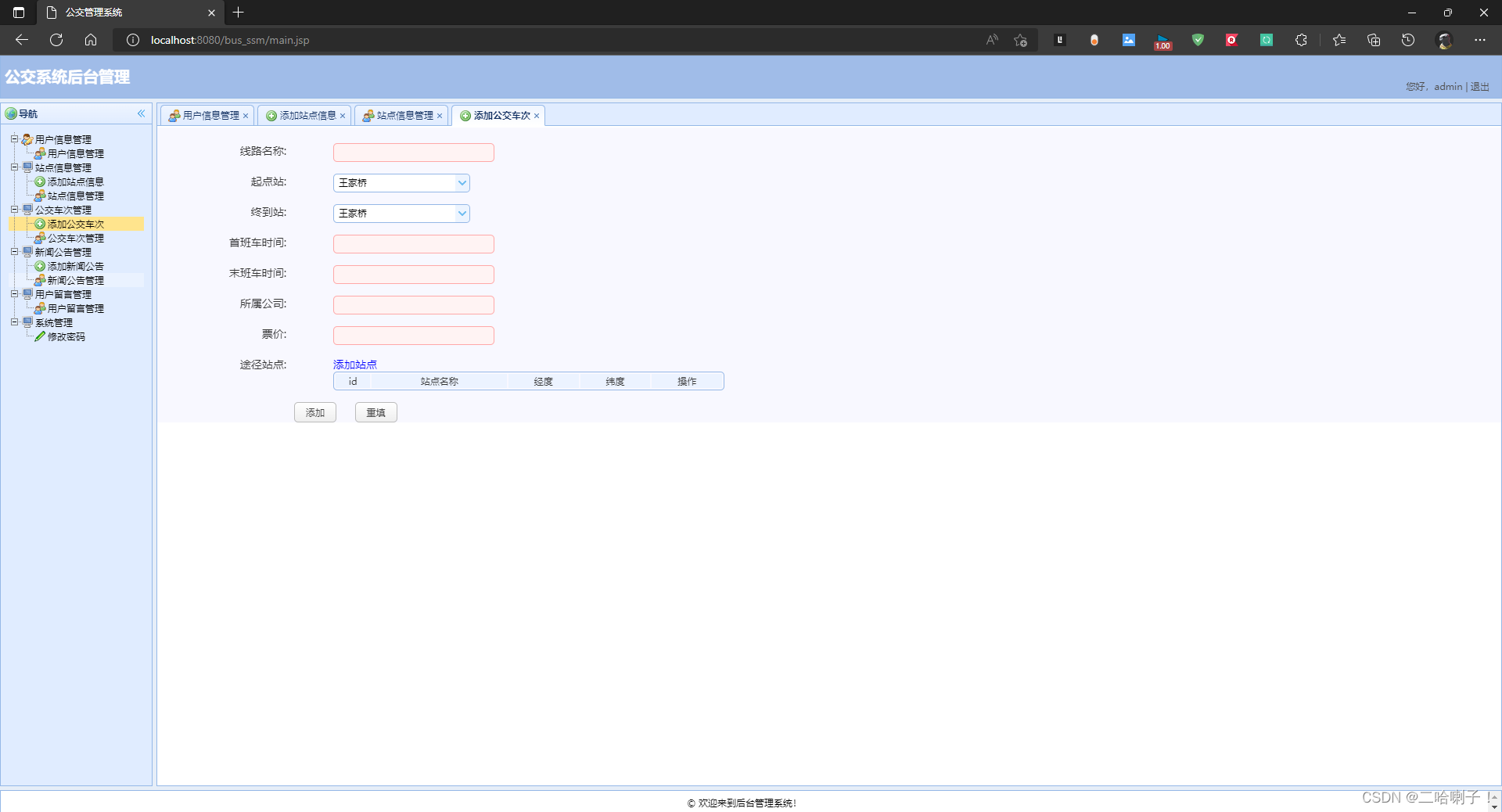This screenshot has height=812, width=1502.
Task: Focus the 首班车时间 input field
Action: (414, 244)
